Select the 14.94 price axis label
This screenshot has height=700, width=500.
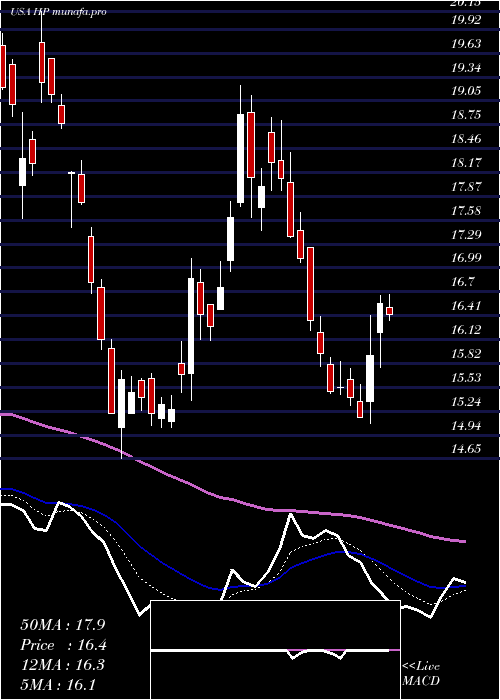coord(467,426)
